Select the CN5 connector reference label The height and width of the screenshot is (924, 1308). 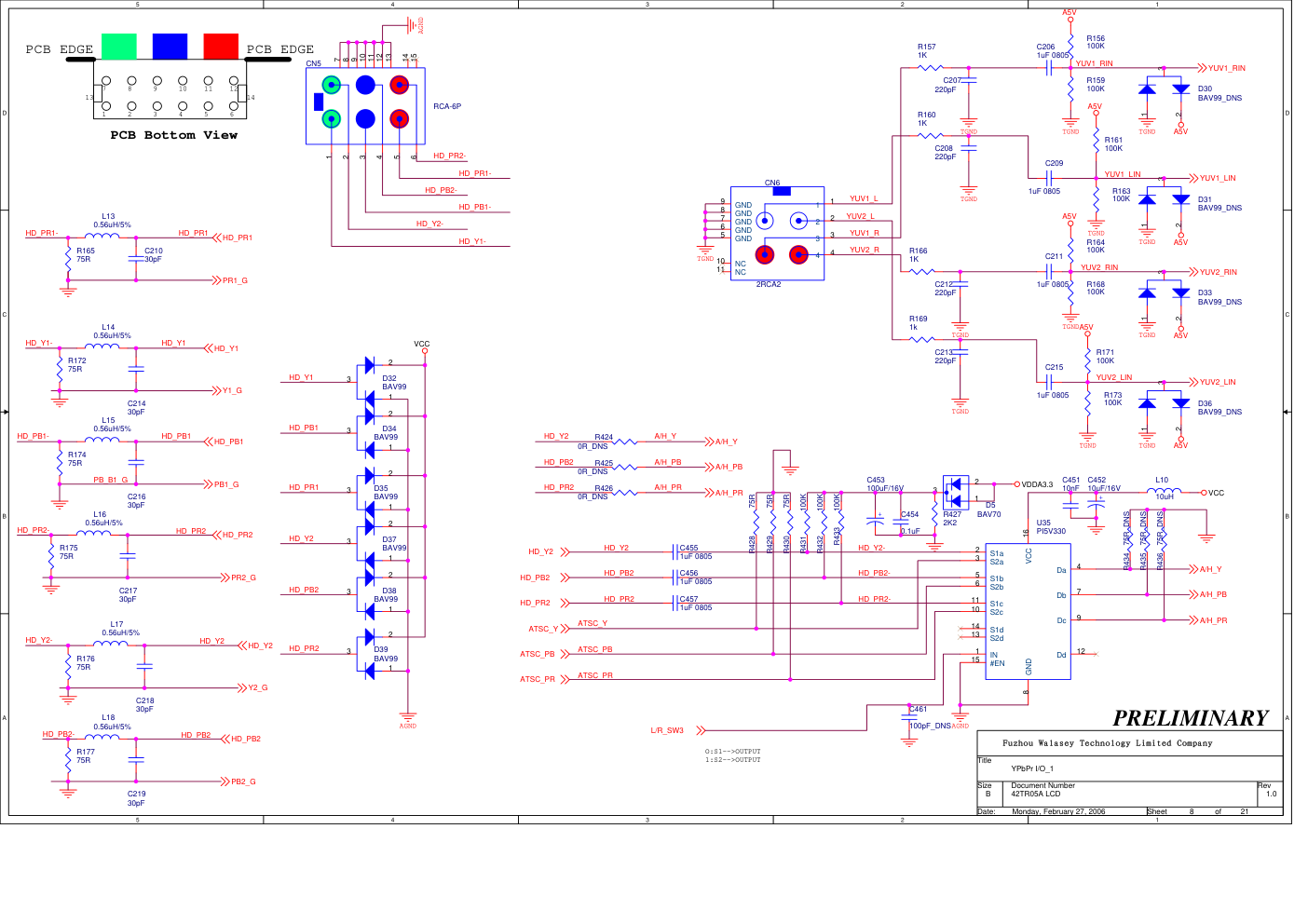(313, 64)
